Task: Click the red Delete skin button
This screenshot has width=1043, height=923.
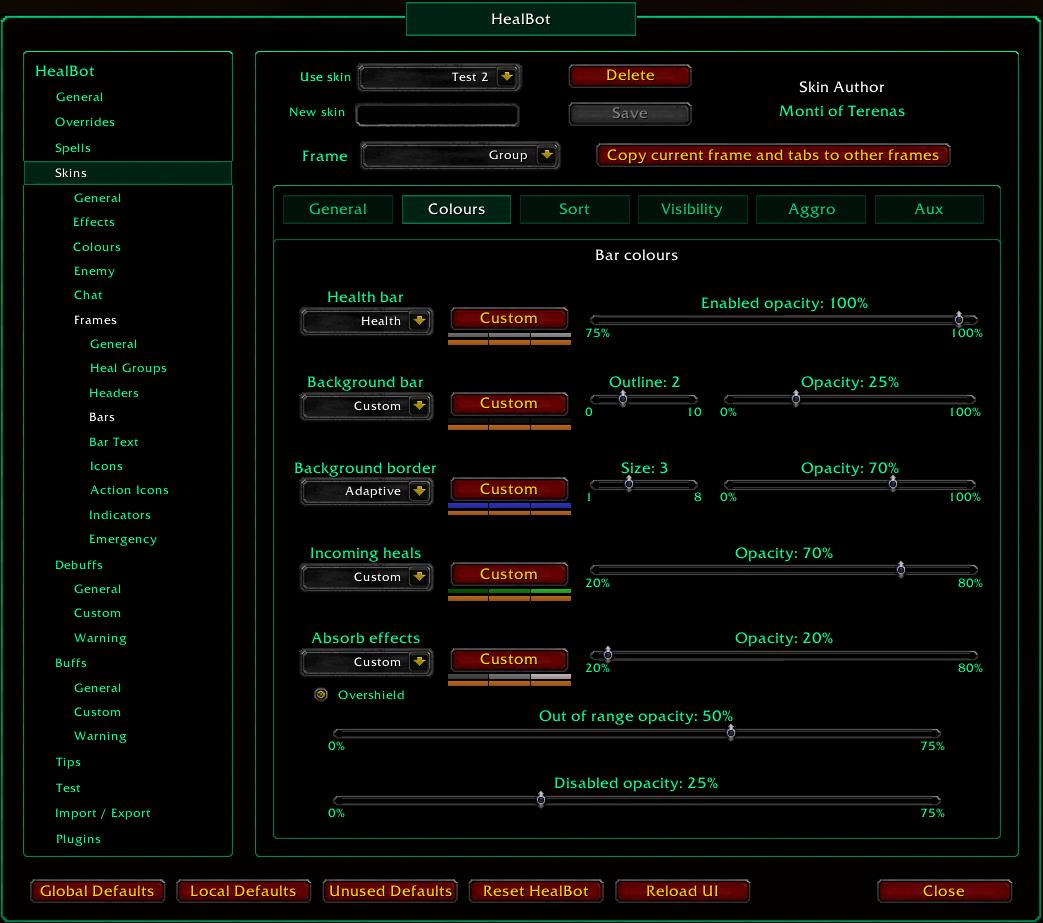Action: point(630,76)
